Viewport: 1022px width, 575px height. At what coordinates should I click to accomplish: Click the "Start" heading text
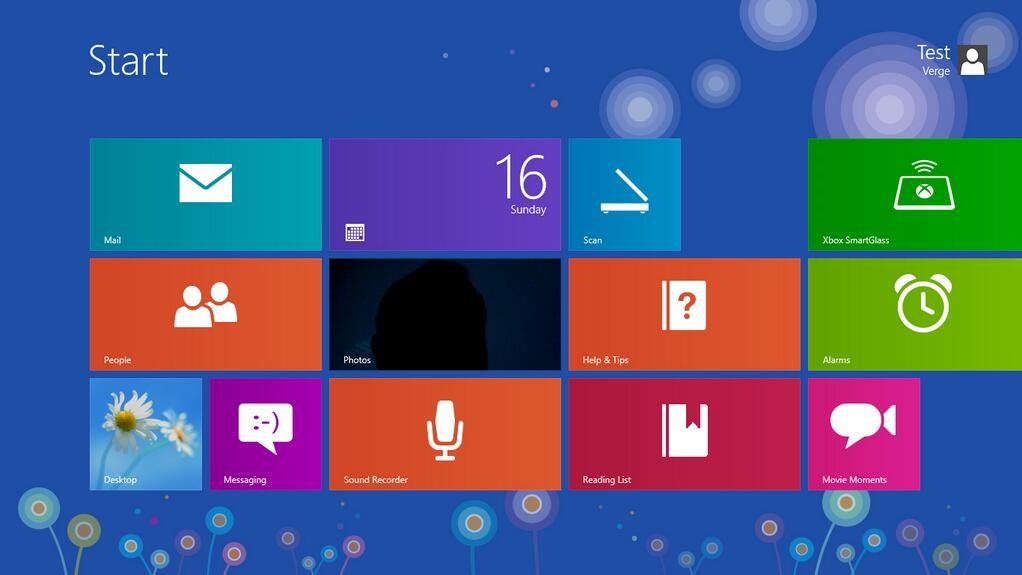tap(128, 61)
